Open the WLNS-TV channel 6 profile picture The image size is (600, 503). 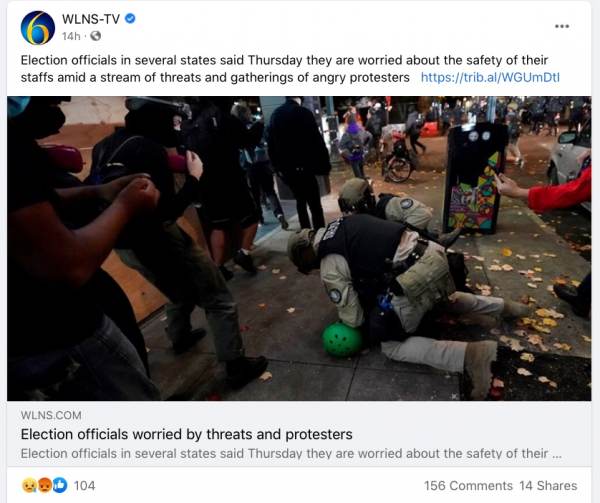(x=38, y=28)
